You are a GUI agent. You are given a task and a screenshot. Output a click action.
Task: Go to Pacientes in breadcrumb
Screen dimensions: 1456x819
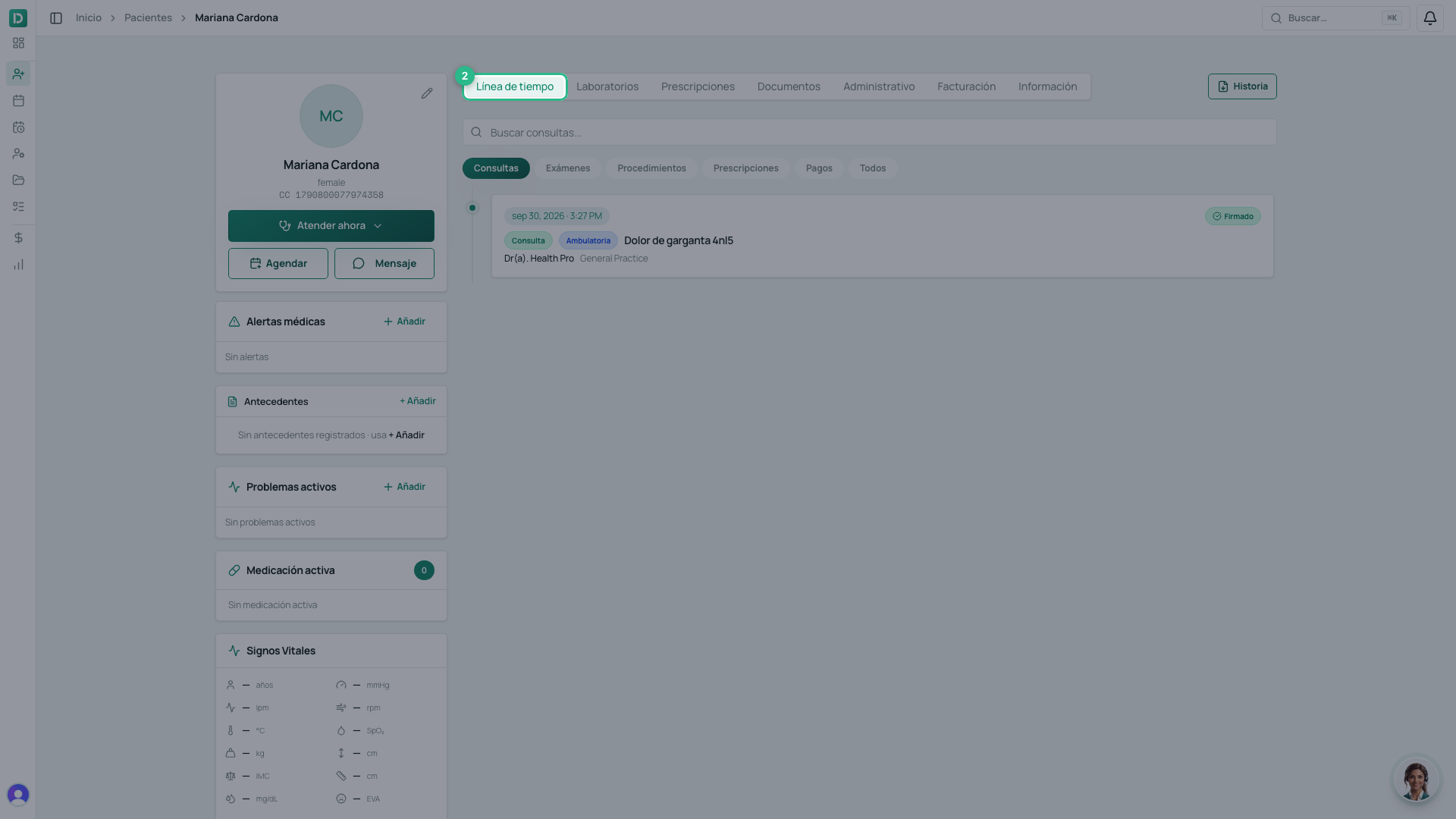pyautogui.click(x=148, y=18)
